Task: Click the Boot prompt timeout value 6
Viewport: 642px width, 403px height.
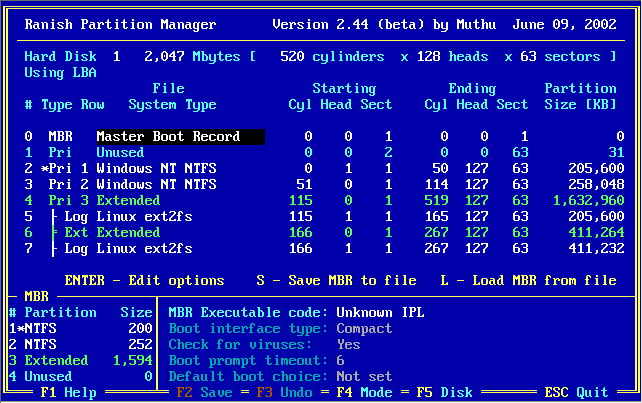Action: coord(340,360)
